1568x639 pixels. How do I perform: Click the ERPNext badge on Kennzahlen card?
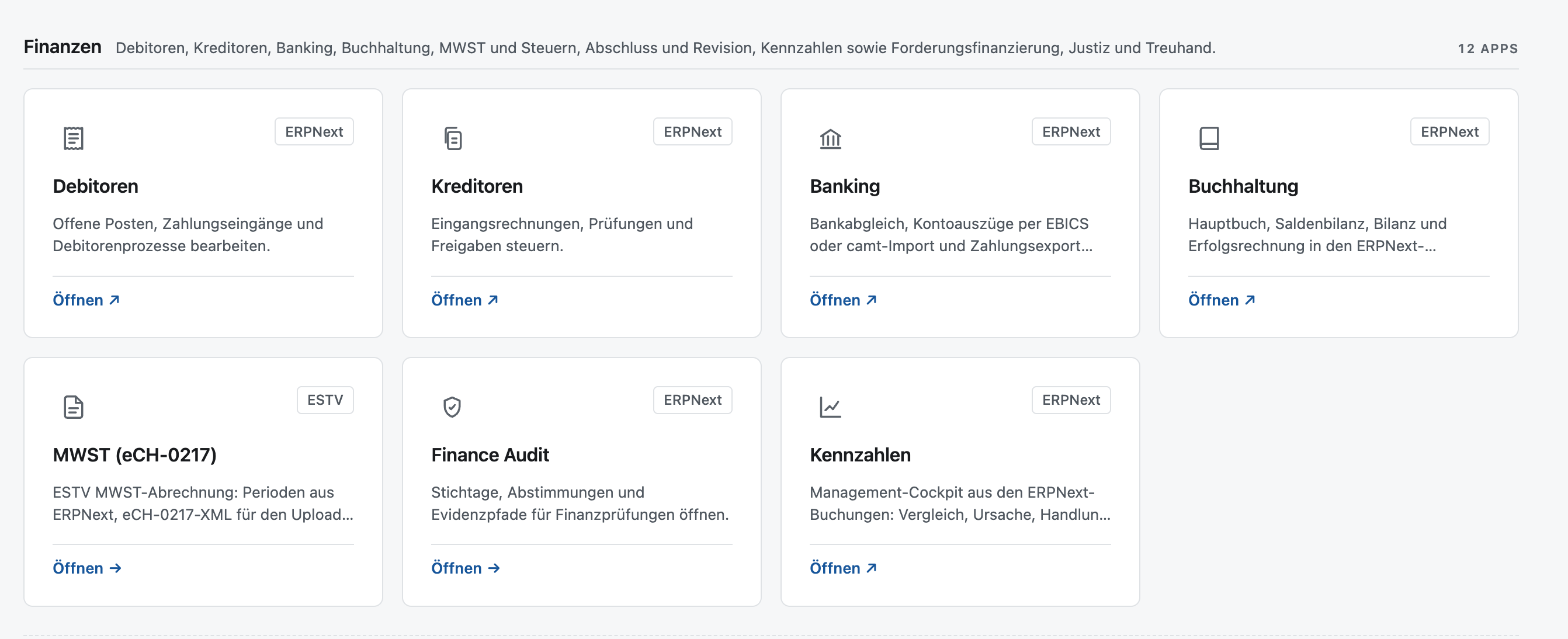1071,400
